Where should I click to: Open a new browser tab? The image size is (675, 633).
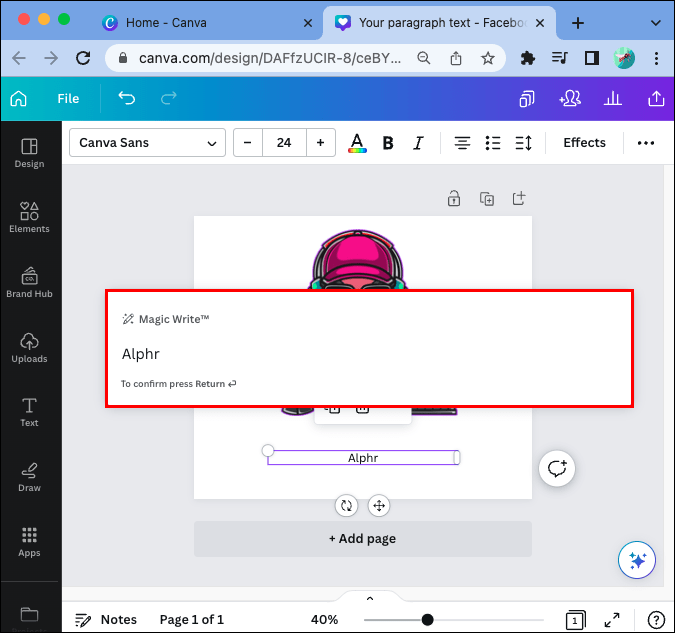[x=578, y=23]
